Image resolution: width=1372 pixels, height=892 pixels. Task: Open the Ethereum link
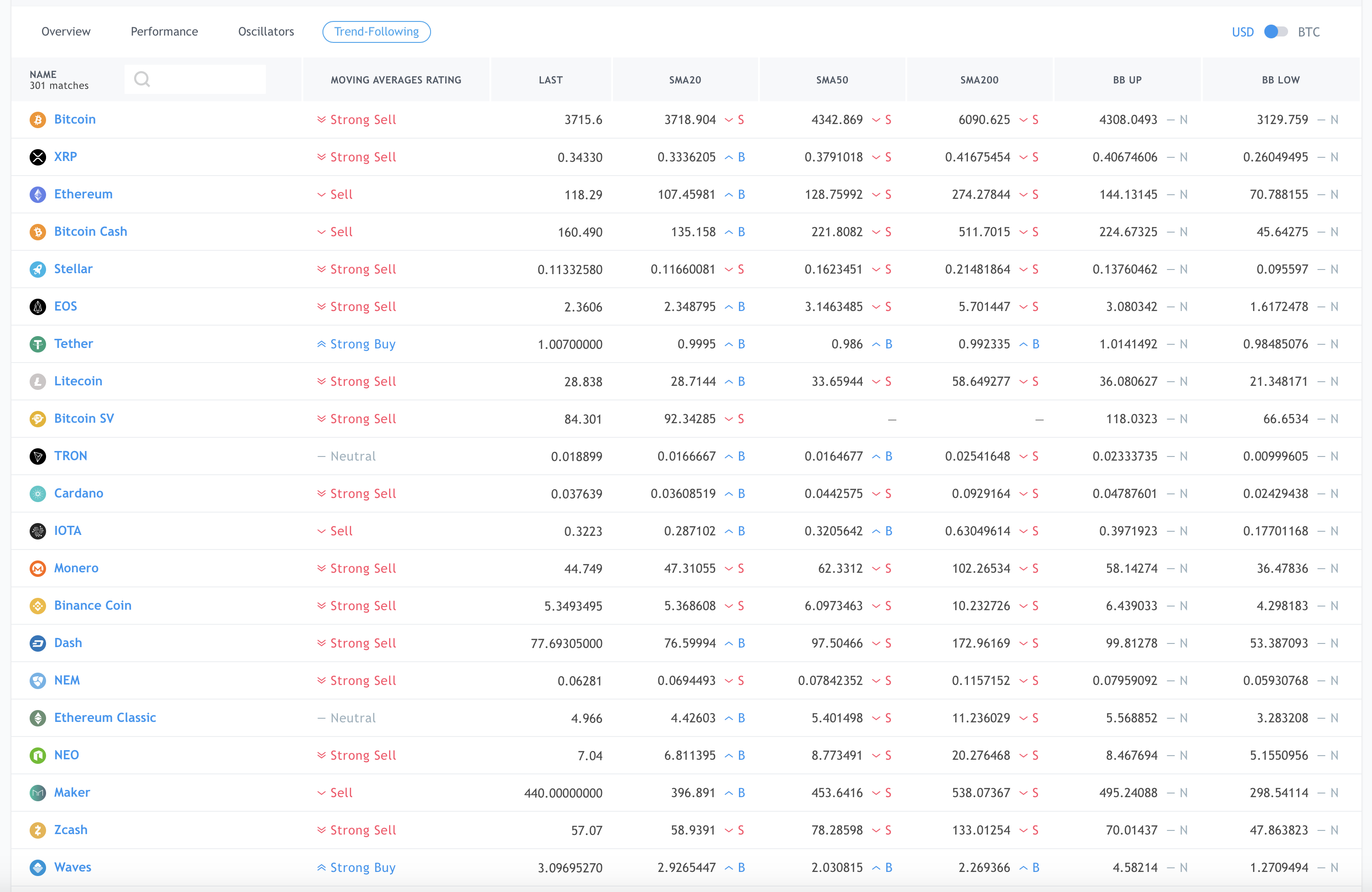83,194
